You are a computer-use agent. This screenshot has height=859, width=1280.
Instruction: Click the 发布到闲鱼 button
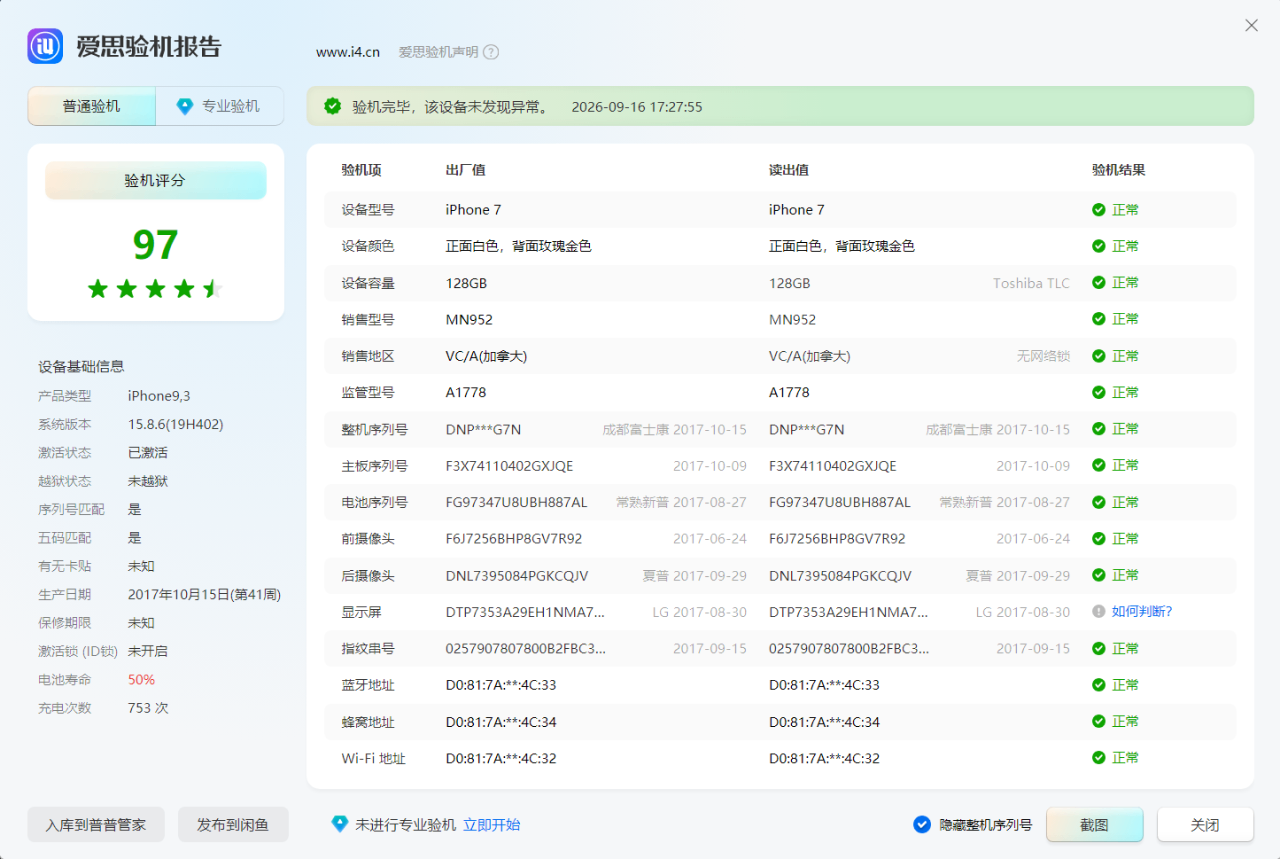coord(233,825)
